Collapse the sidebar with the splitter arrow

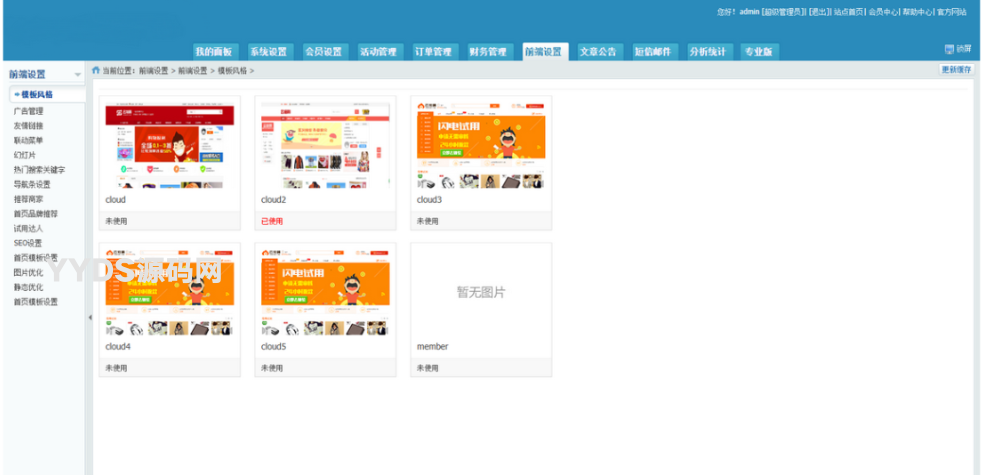pyautogui.click(x=89, y=317)
